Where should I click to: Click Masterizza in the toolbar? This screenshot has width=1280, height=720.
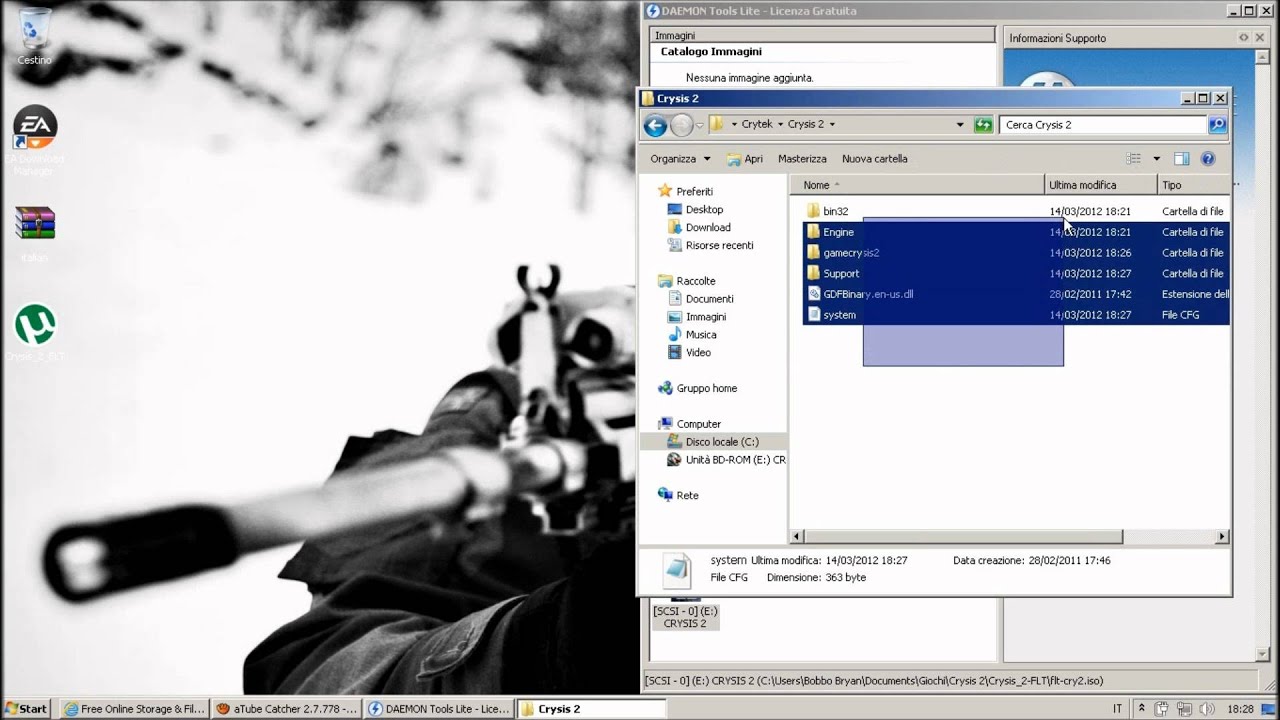(x=802, y=159)
